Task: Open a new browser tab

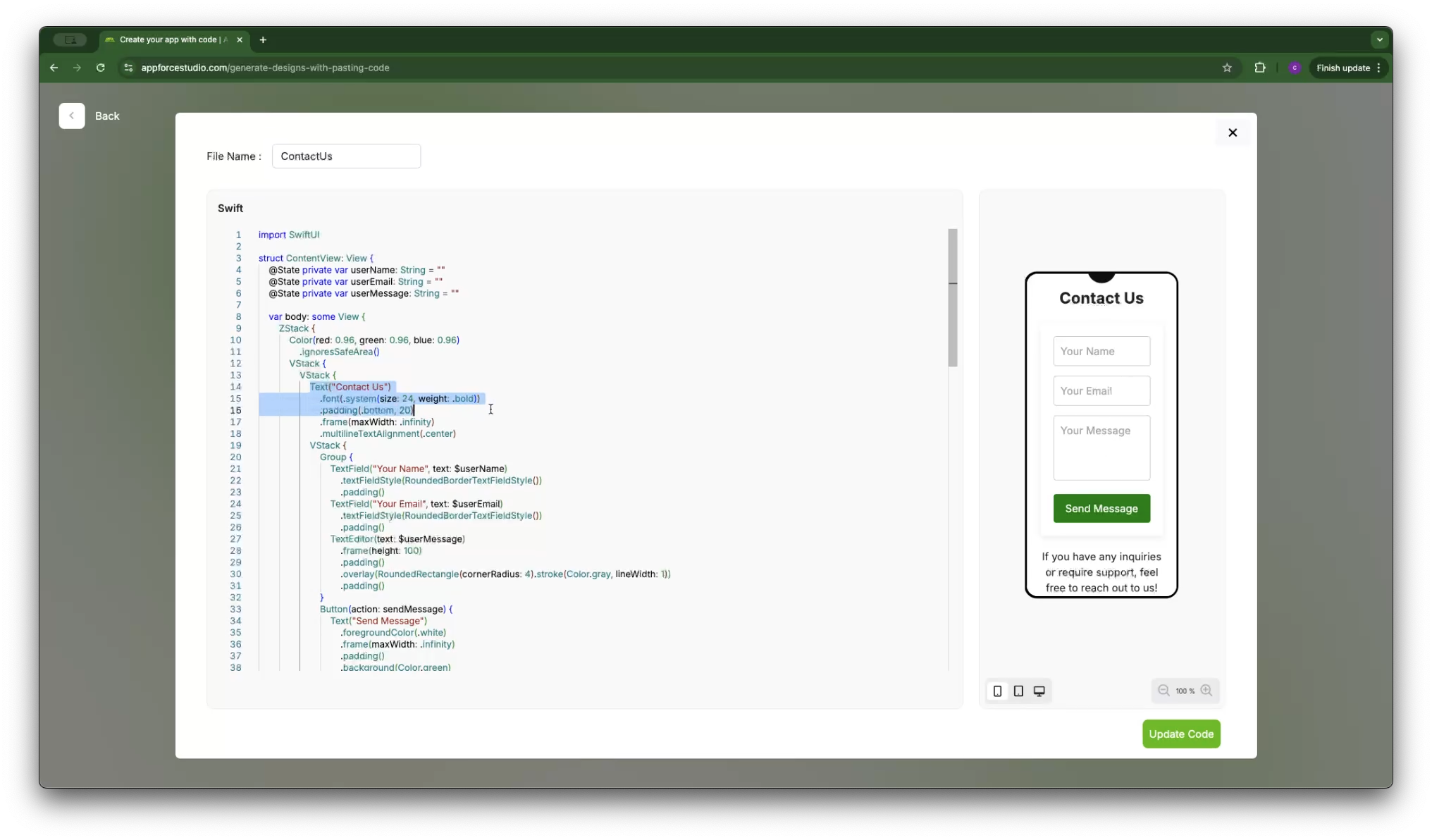Action: click(263, 39)
